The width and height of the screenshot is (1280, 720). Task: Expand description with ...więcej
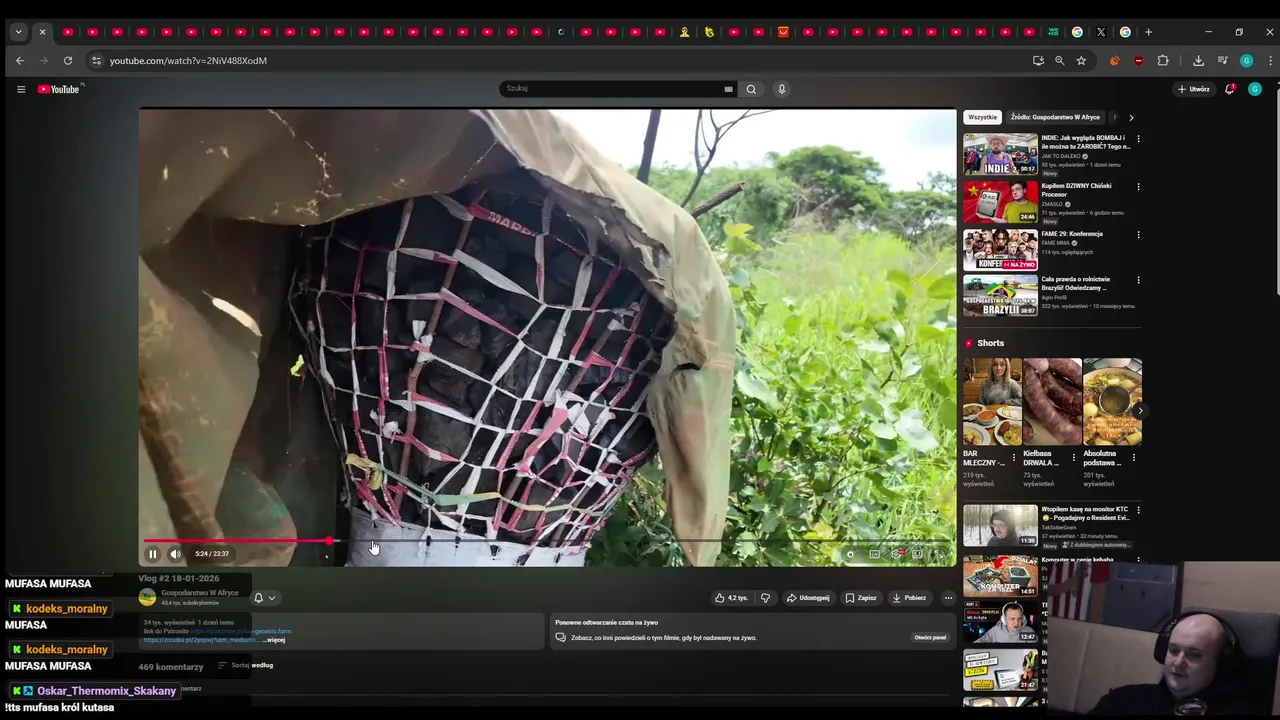275,639
